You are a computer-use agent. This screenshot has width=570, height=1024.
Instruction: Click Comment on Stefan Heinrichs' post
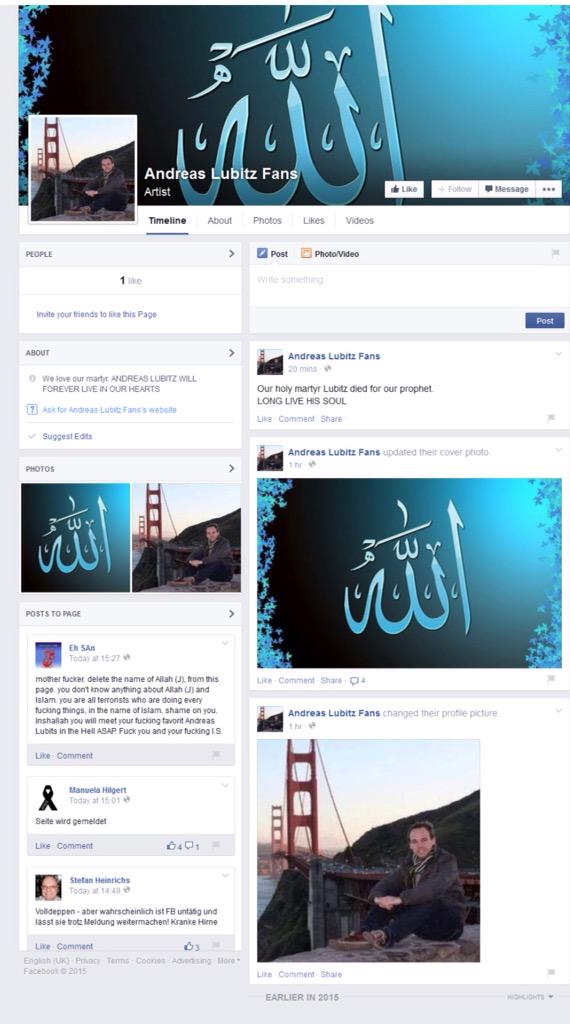74,946
